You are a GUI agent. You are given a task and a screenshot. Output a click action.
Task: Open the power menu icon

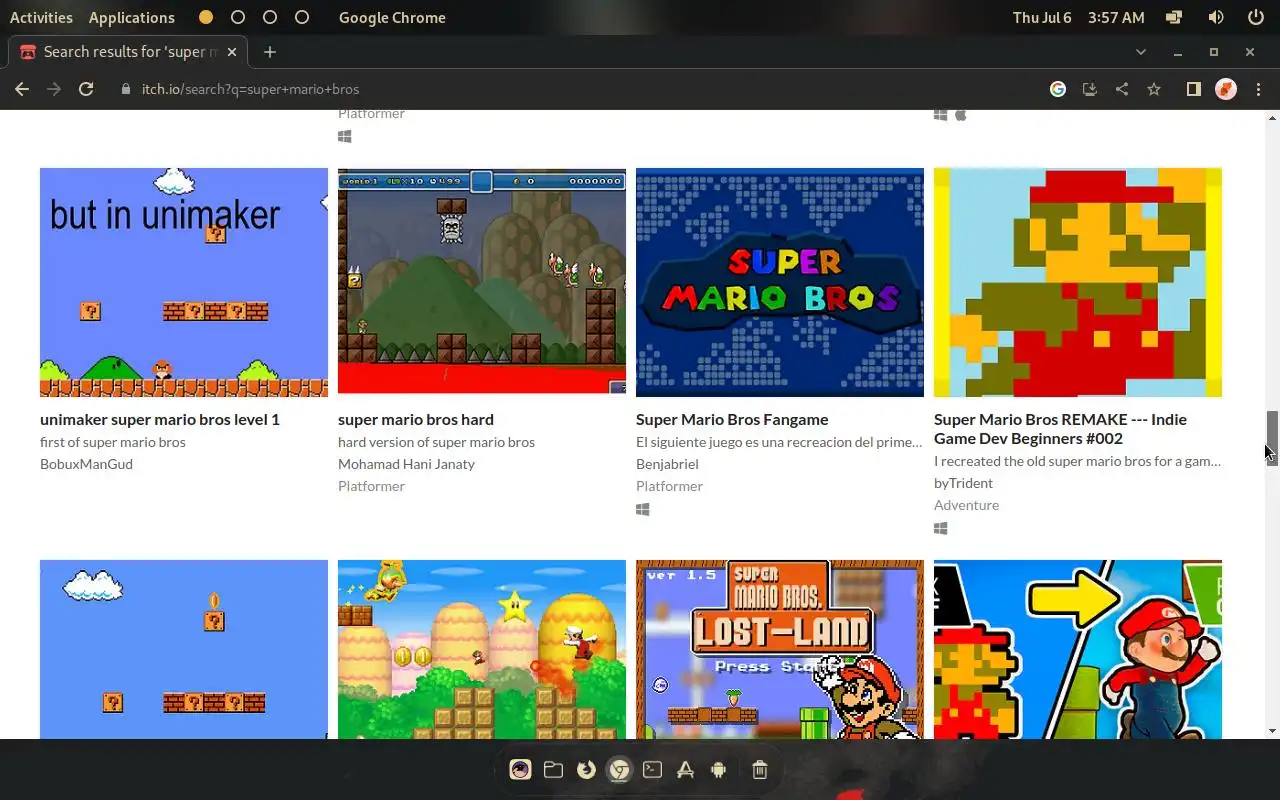1256,17
